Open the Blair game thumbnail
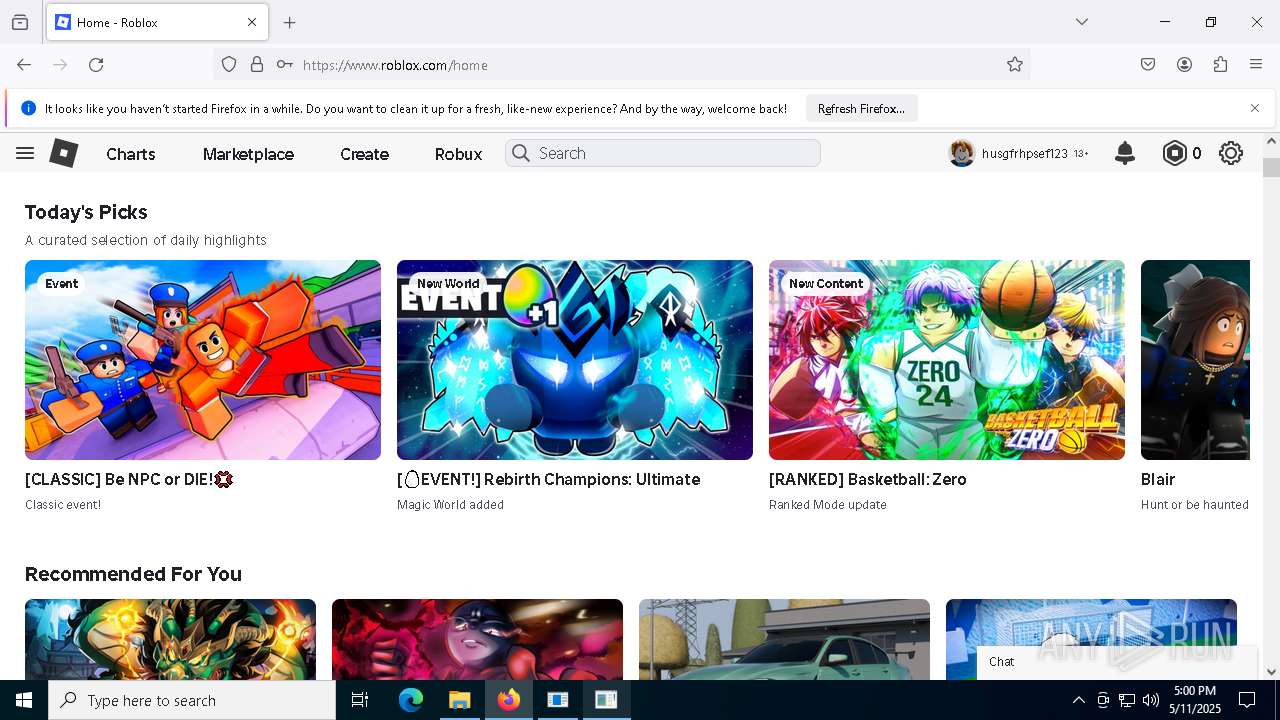Viewport: 1280px width, 720px height. tap(1195, 360)
